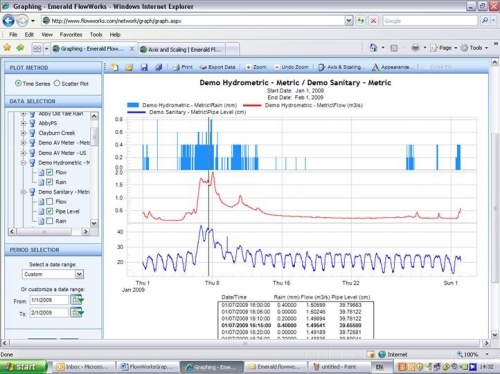This screenshot has height=374, width=500.
Task: Open the Custom date range dropdown
Action: pos(79,274)
